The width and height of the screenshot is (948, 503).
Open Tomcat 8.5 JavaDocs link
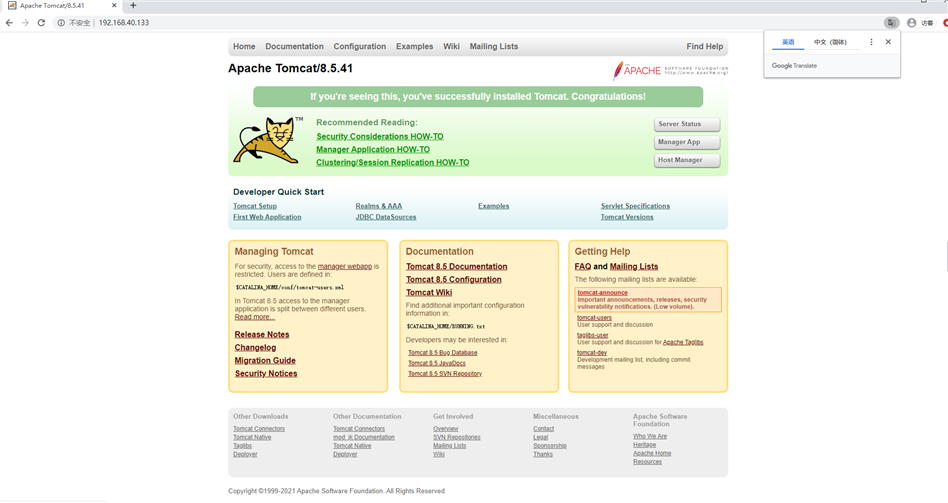437,363
